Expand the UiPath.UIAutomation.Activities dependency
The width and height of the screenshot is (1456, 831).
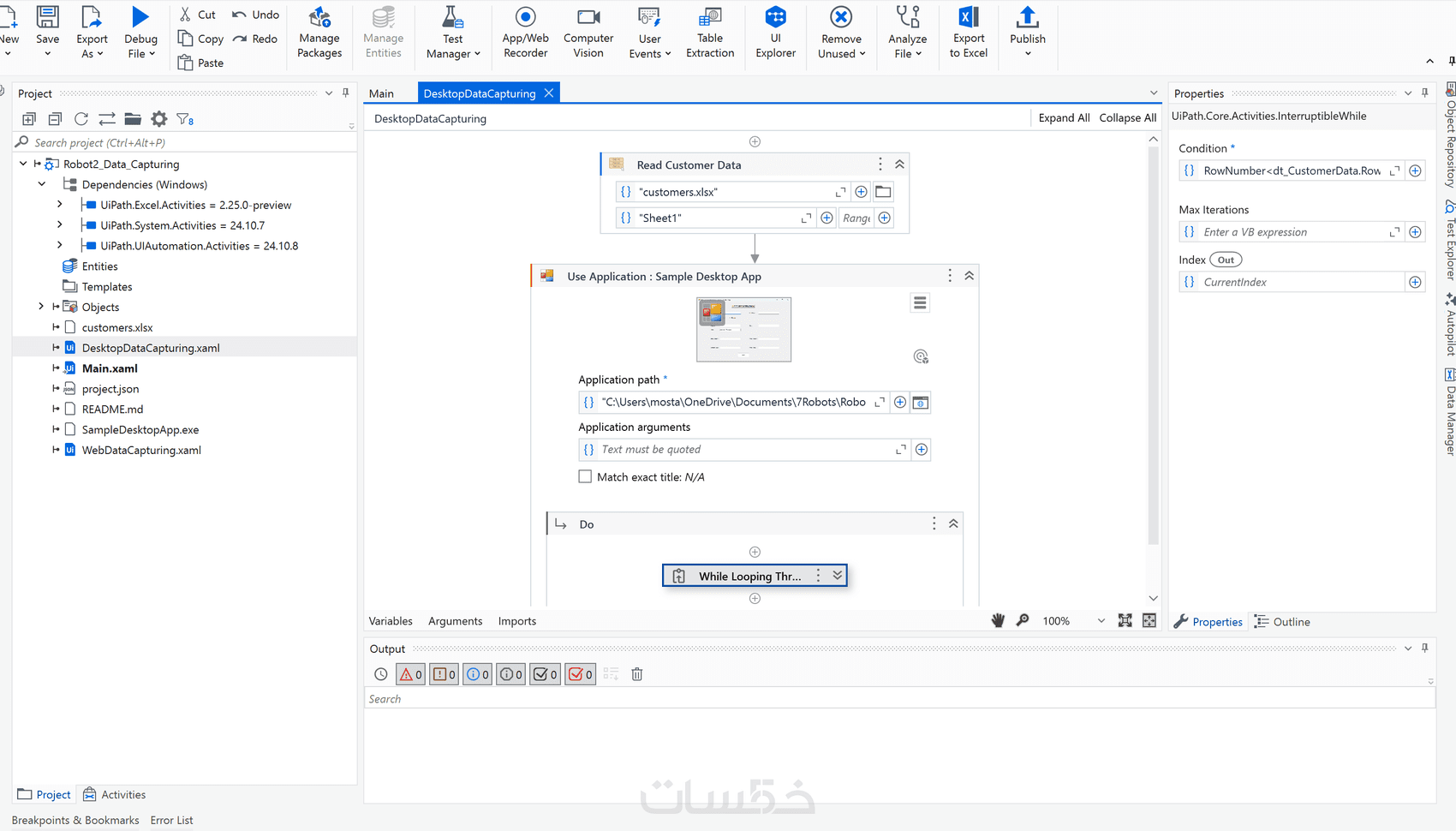[59, 246]
